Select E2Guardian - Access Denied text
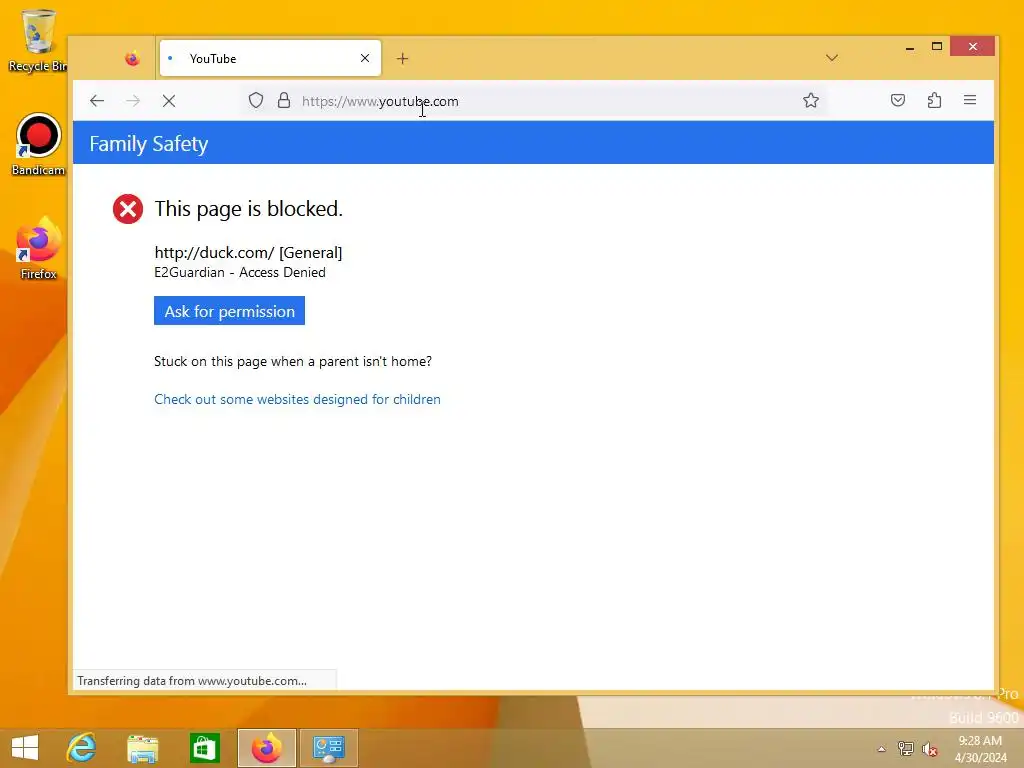This screenshot has height=768, width=1024. [x=240, y=272]
